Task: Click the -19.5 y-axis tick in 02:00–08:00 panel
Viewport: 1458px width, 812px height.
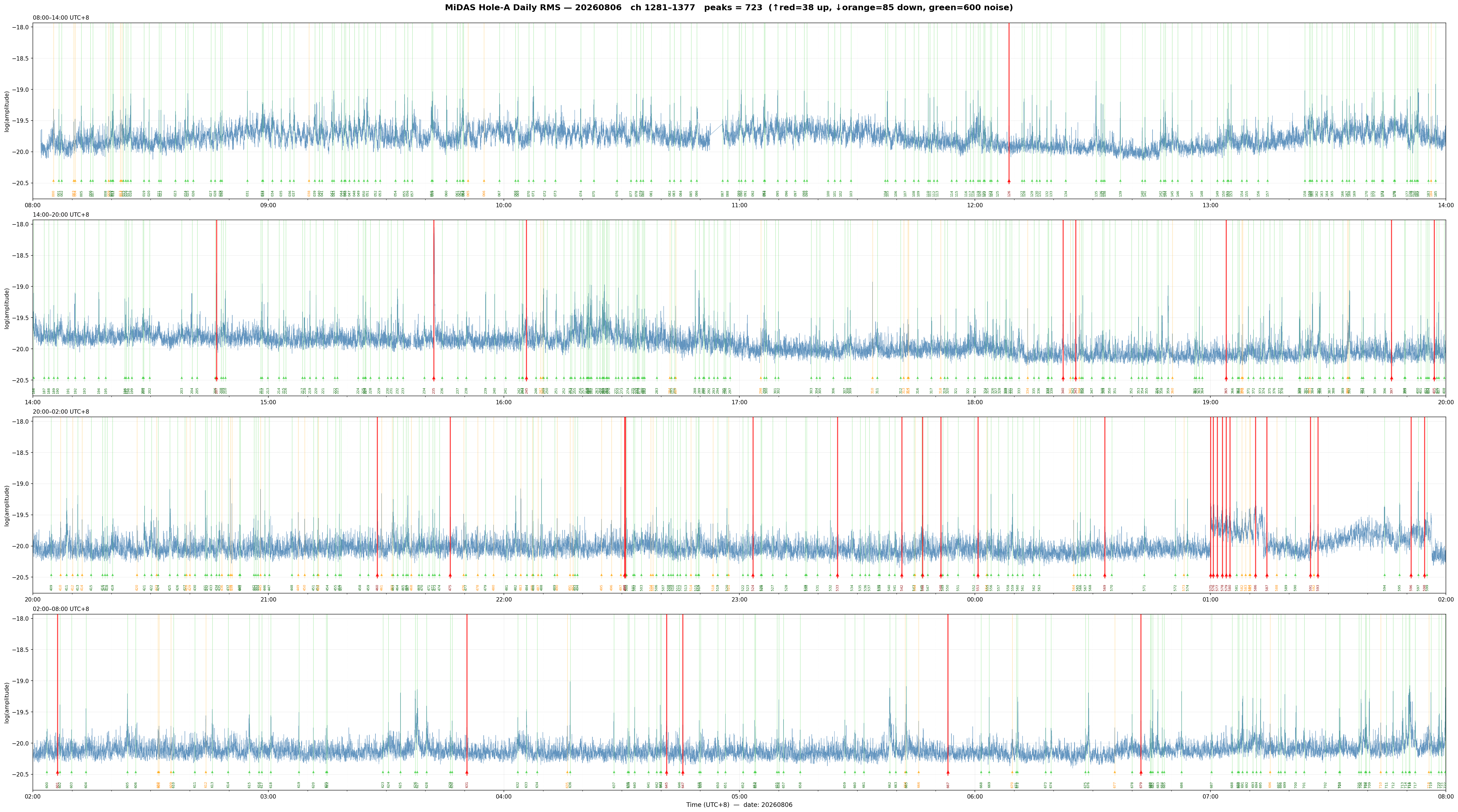Action: point(20,712)
